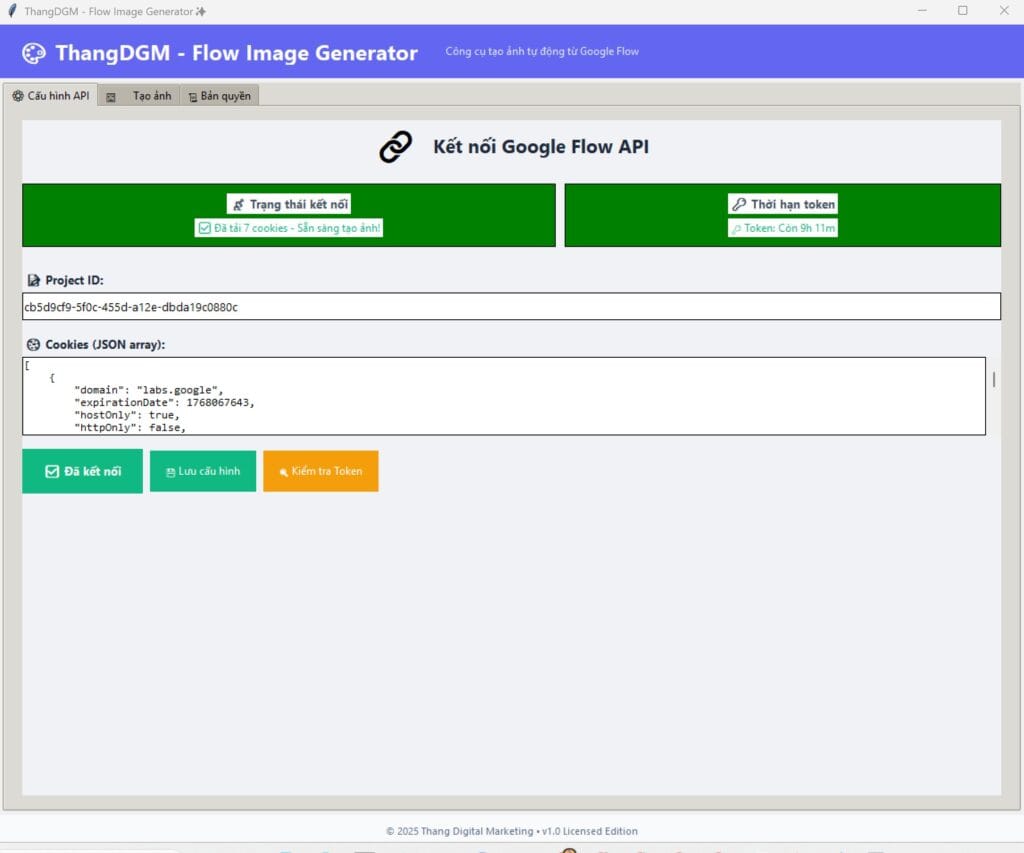
Task: Minimize the ThangDGM window
Action: [x=922, y=10]
